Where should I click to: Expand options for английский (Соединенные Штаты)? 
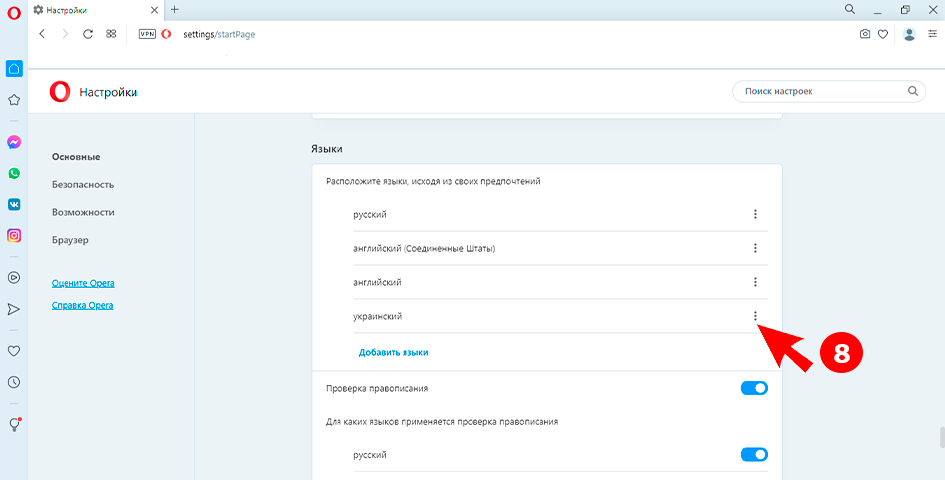point(755,248)
